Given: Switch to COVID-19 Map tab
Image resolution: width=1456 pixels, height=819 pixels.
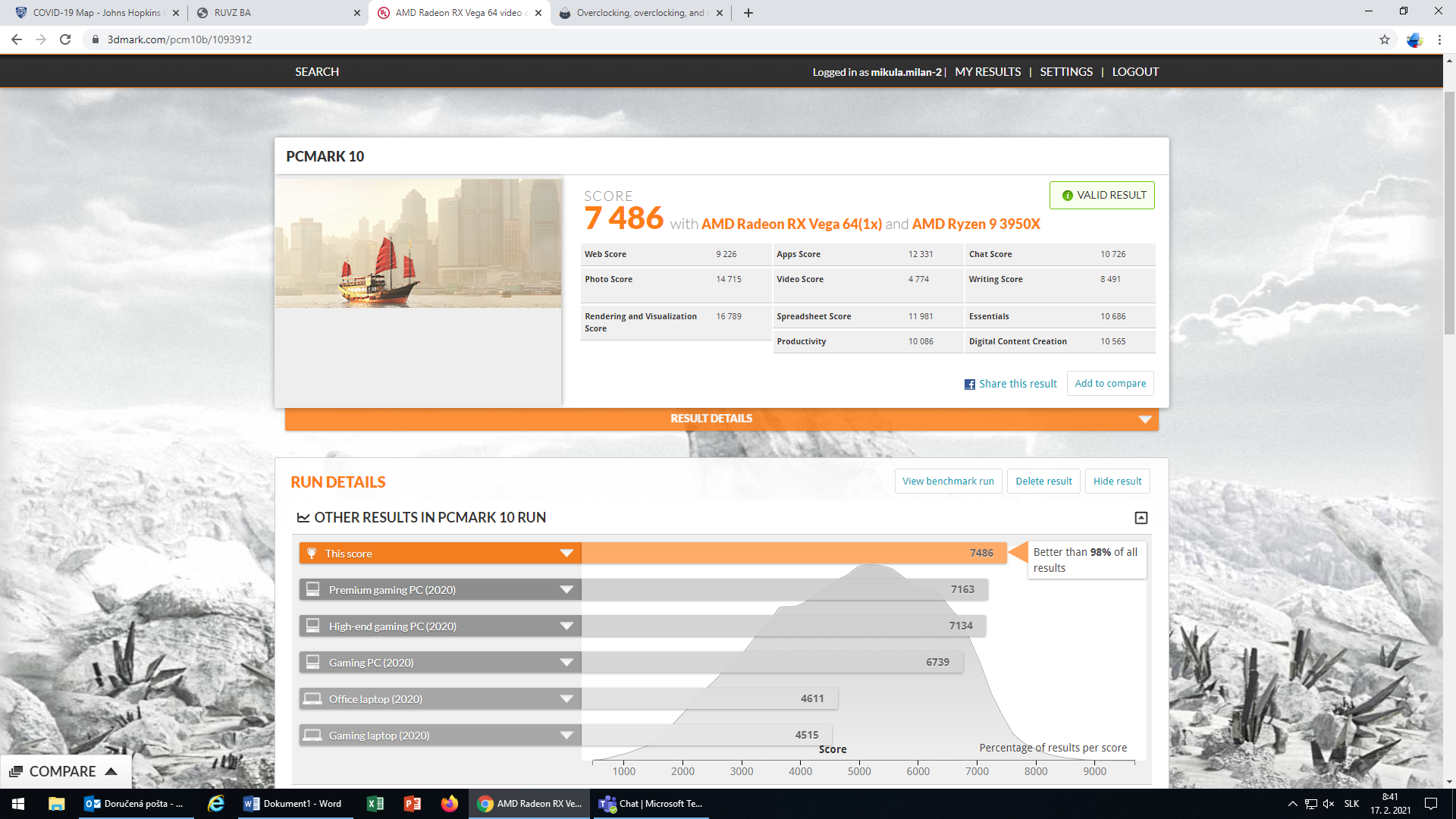Looking at the screenshot, I should (96, 13).
